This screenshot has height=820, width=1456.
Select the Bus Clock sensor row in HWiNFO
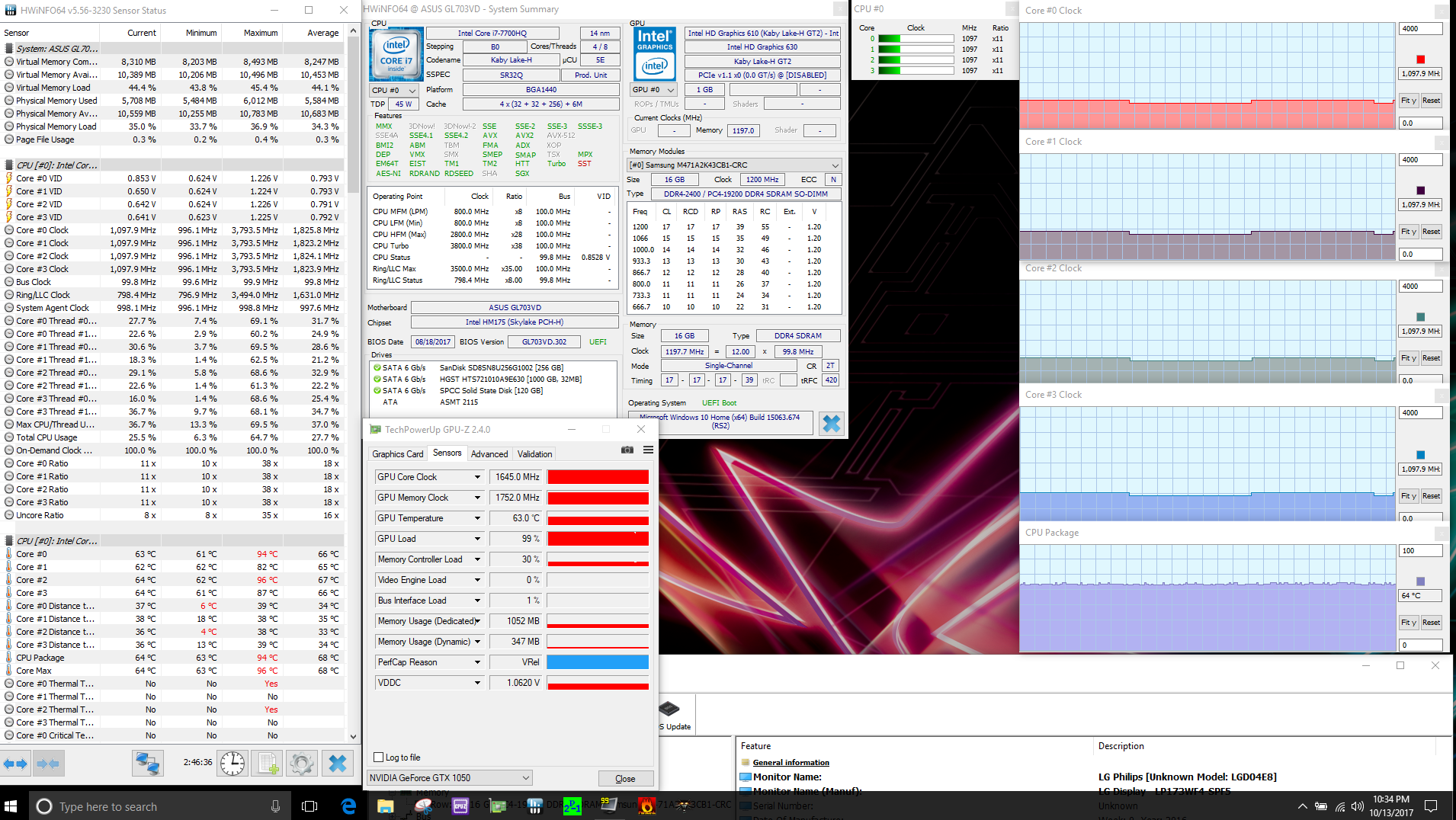(172, 282)
